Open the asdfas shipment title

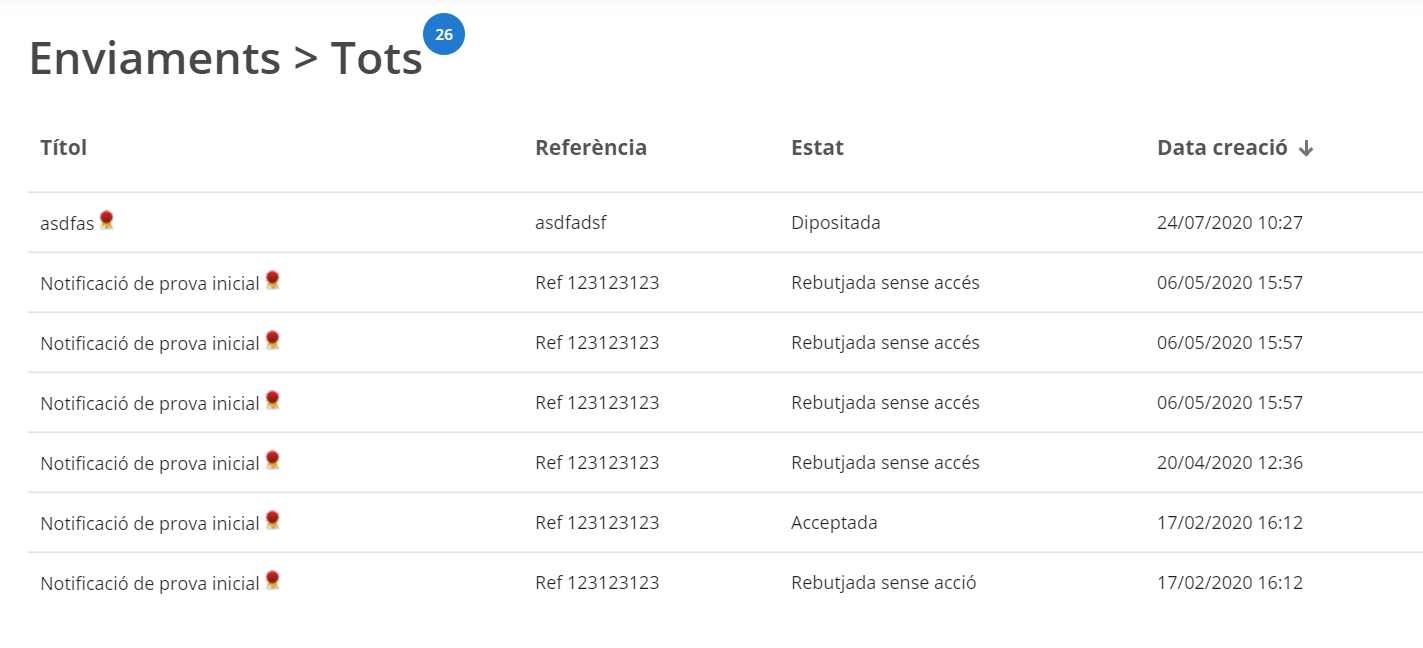coord(67,223)
